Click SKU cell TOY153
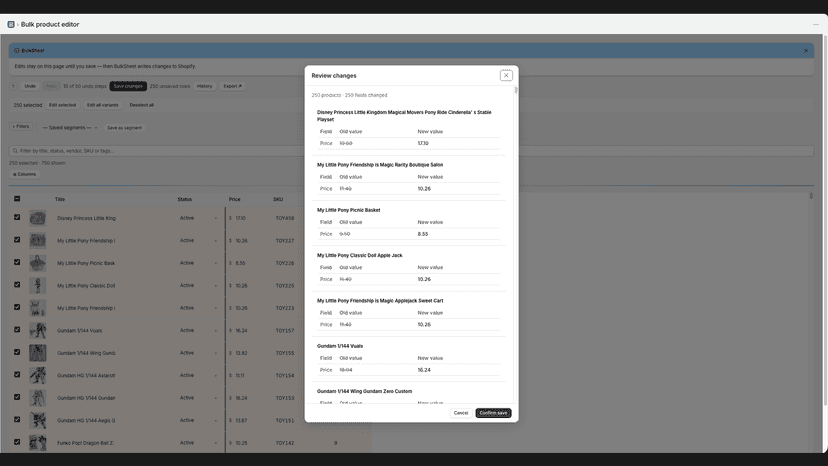The image size is (828, 466). 285,398
